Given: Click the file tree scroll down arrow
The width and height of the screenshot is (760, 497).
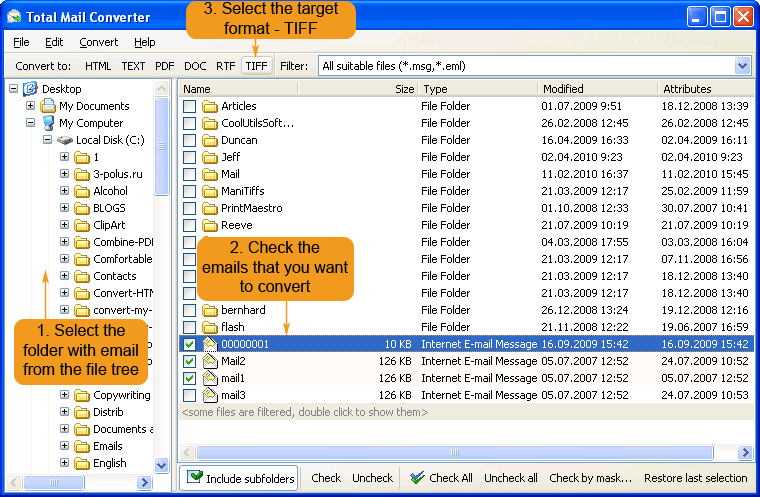Looking at the screenshot, I should [x=161, y=465].
